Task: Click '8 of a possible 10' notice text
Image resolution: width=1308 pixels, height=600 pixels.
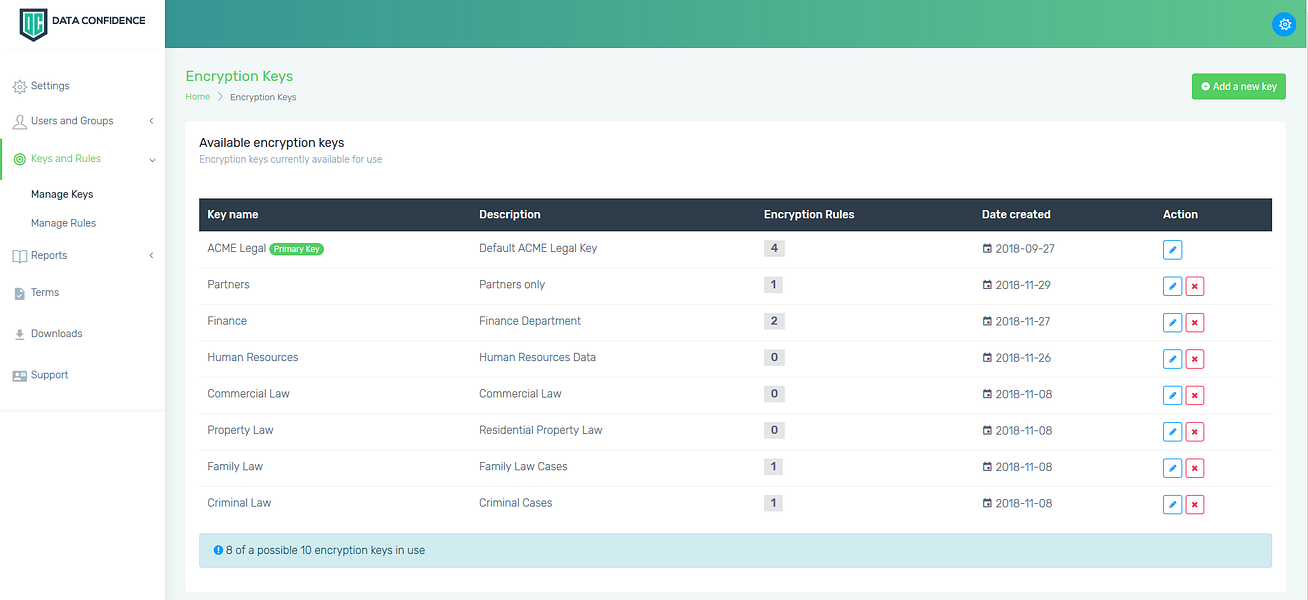Action: 325,550
